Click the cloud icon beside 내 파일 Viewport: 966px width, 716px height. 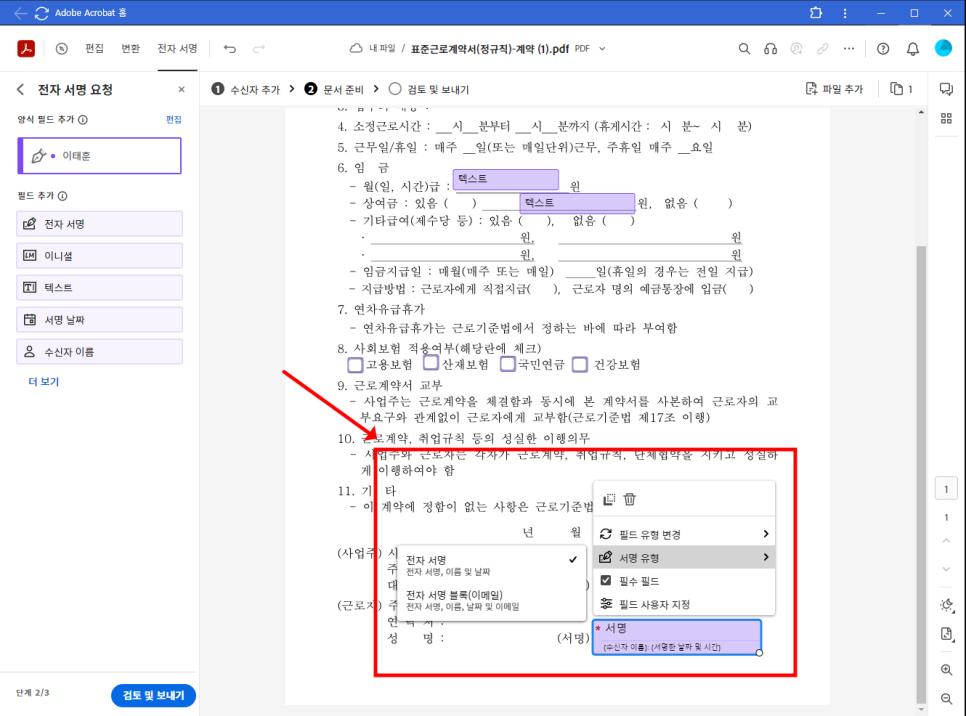[x=355, y=48]
